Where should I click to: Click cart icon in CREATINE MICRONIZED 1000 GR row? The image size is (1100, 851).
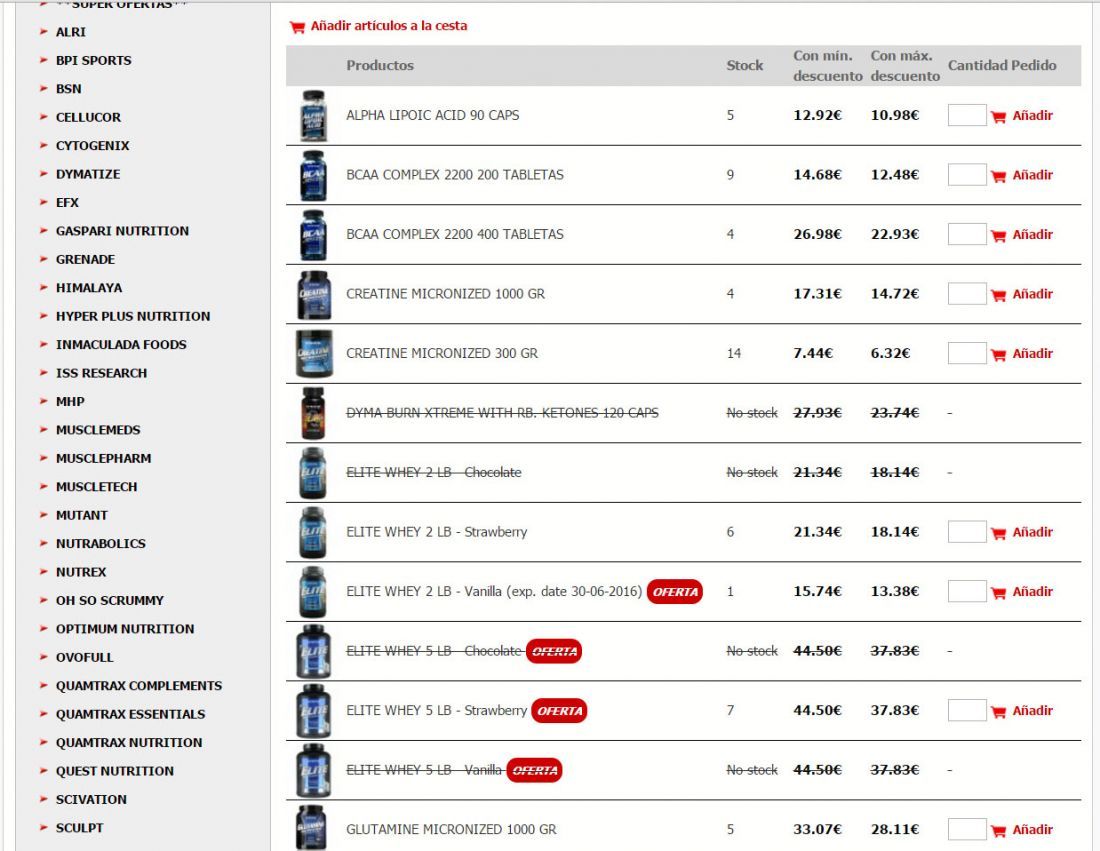998,295
